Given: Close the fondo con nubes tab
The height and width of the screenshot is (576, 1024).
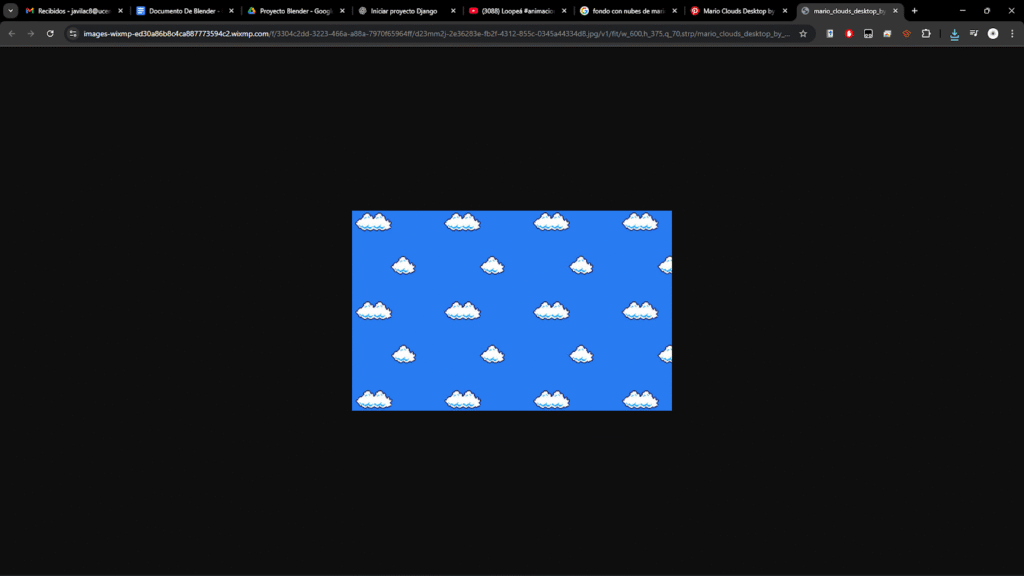Looking at the screenshot, I should [x=675, y=10].
